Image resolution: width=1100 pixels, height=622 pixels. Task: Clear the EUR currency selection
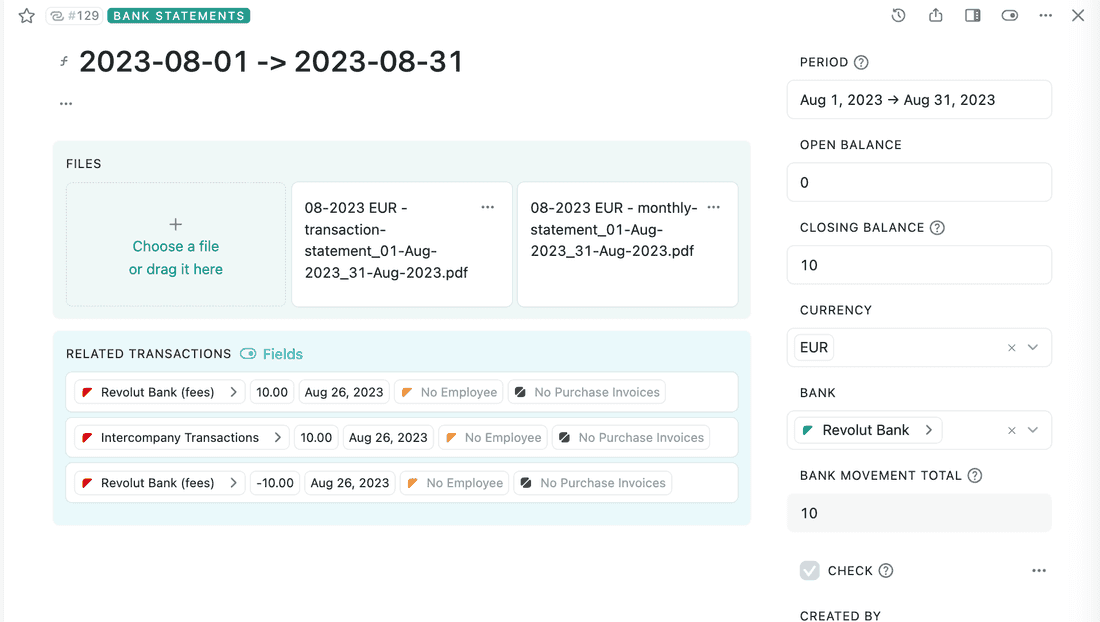pos(1011,348)
